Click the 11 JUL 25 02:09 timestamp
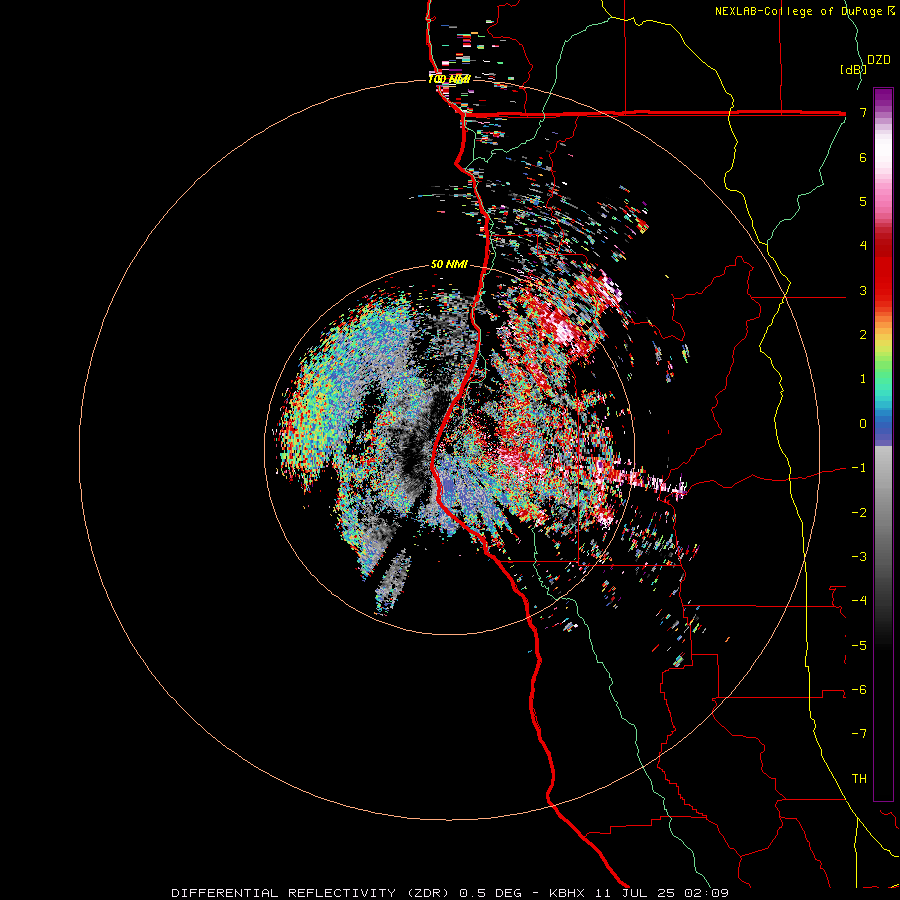The height and width of the screenshot is (900, 900). pos(660,893)
